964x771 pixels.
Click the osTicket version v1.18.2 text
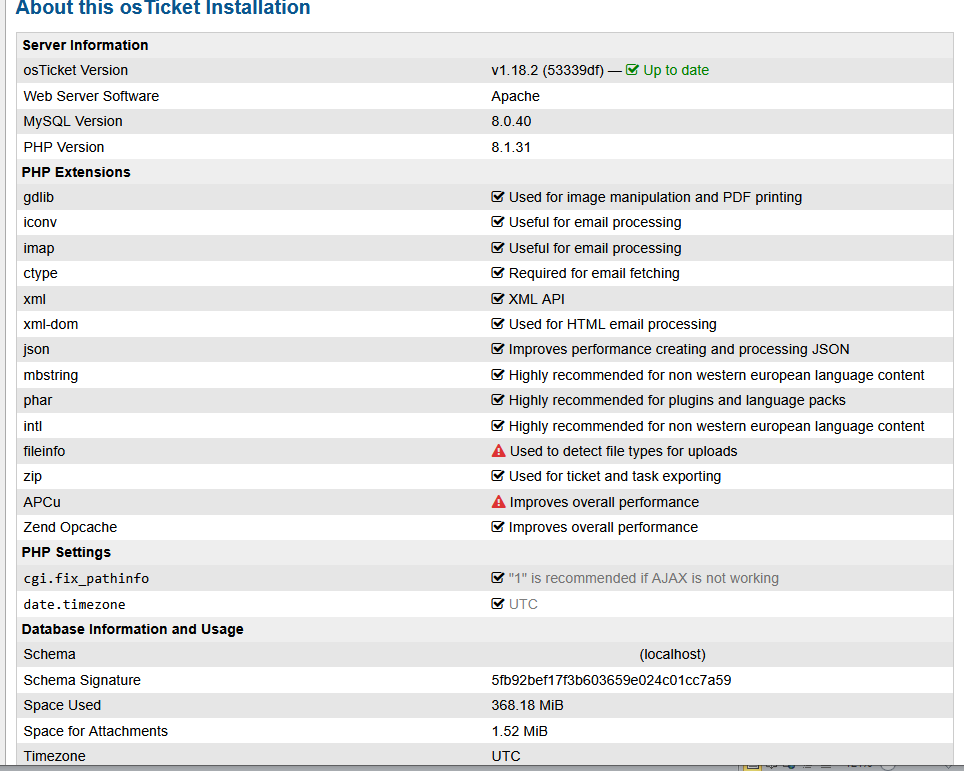coord(547,70)
